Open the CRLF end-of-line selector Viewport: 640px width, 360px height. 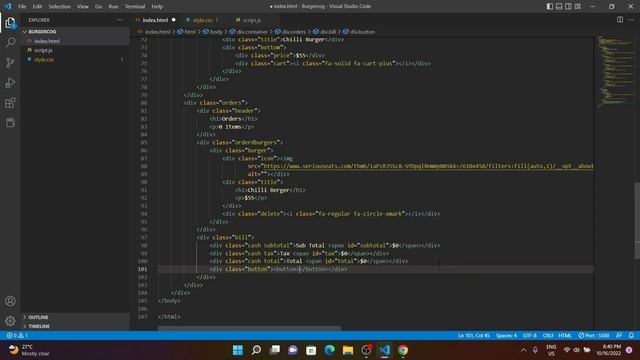coord(548,336)
